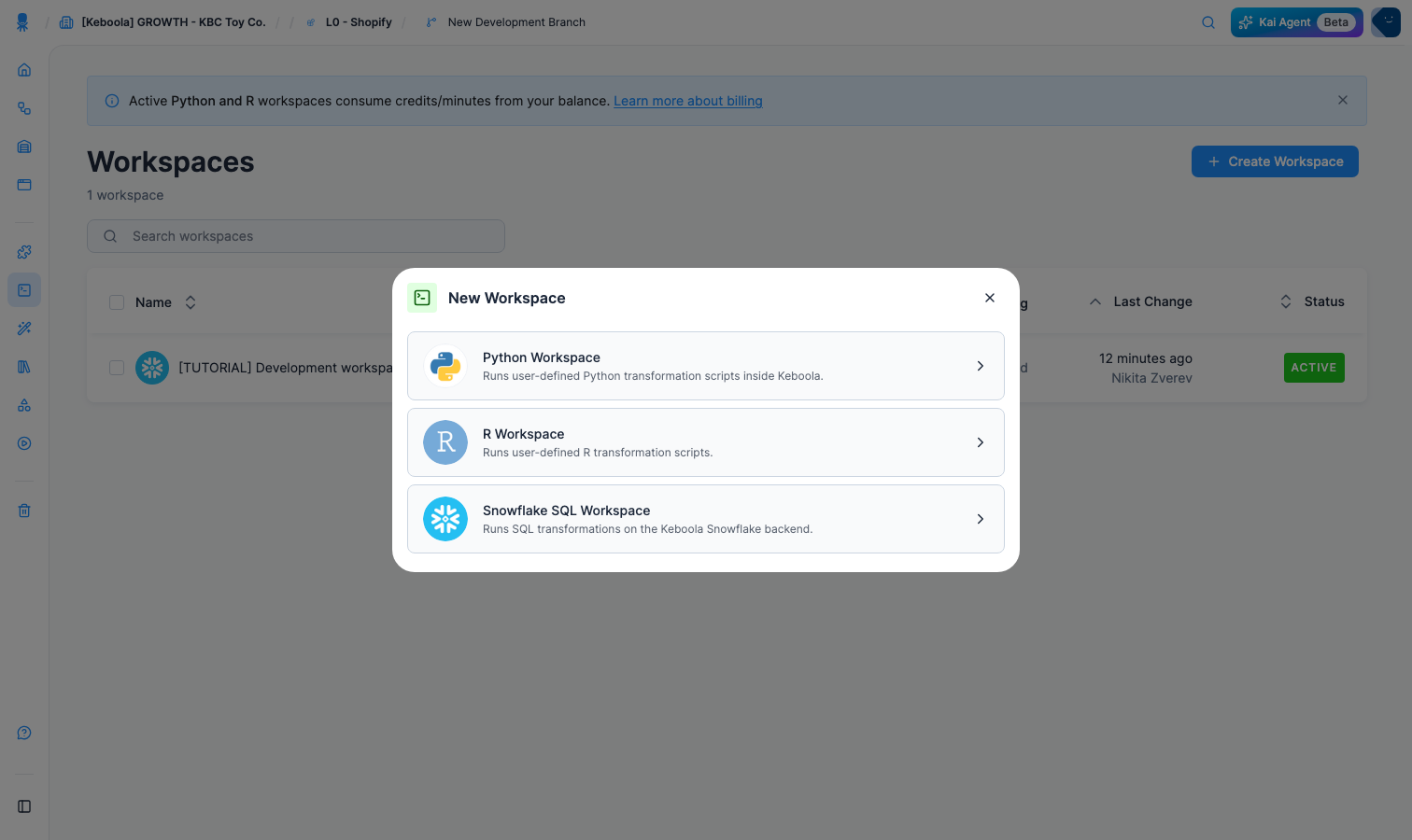Open the TUTORIAL Development workspace name
The height and width of the screenshot is (840, 1412).
(x=286, y=368)
